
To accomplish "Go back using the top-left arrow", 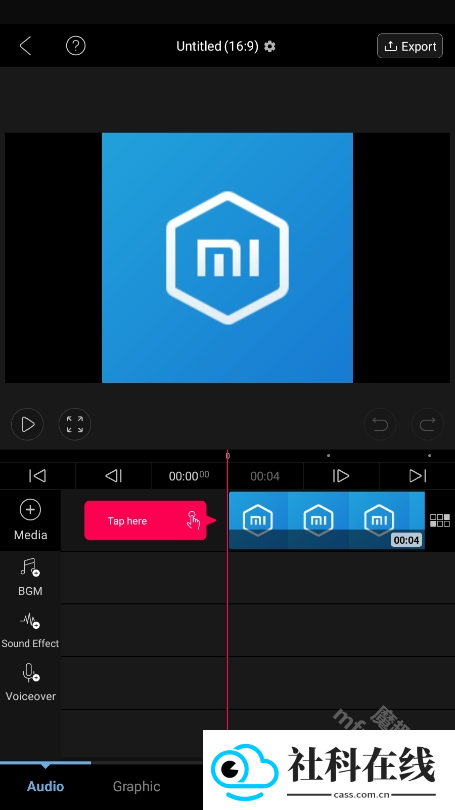I will coord(26,46).
